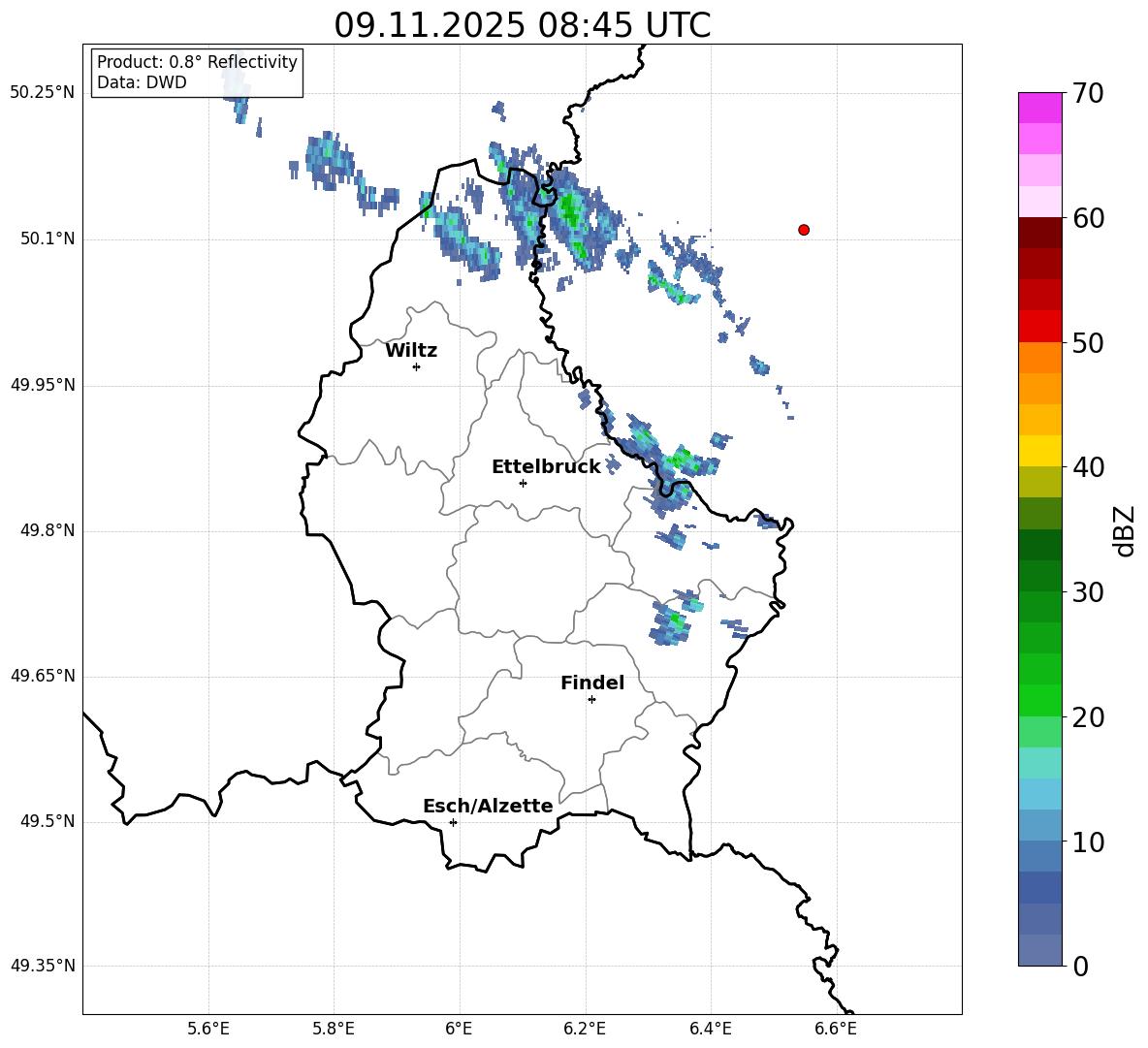Click the cross marker below Wiltz
The height and width of the screenshot is (1048, 1148).
pyautogui.click(x=417, y=366)
